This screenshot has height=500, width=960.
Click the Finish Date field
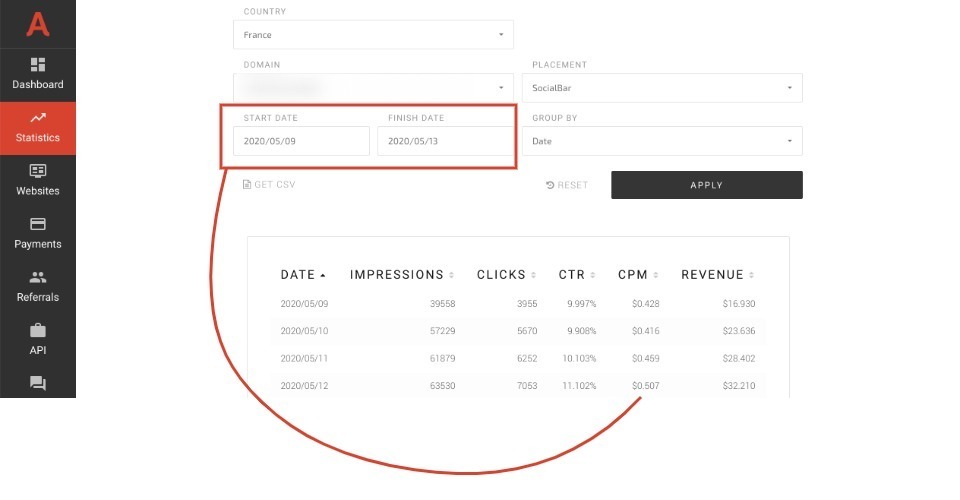[445, 141]
